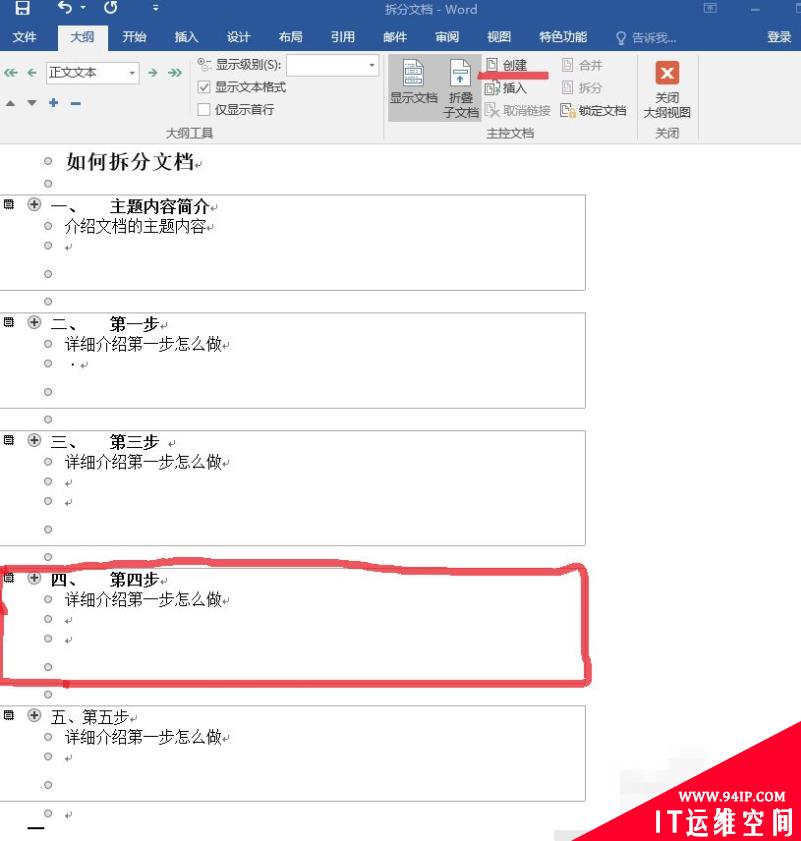Open the 插入 ribbon tab
801x841 pixels.
pos(186,37)
